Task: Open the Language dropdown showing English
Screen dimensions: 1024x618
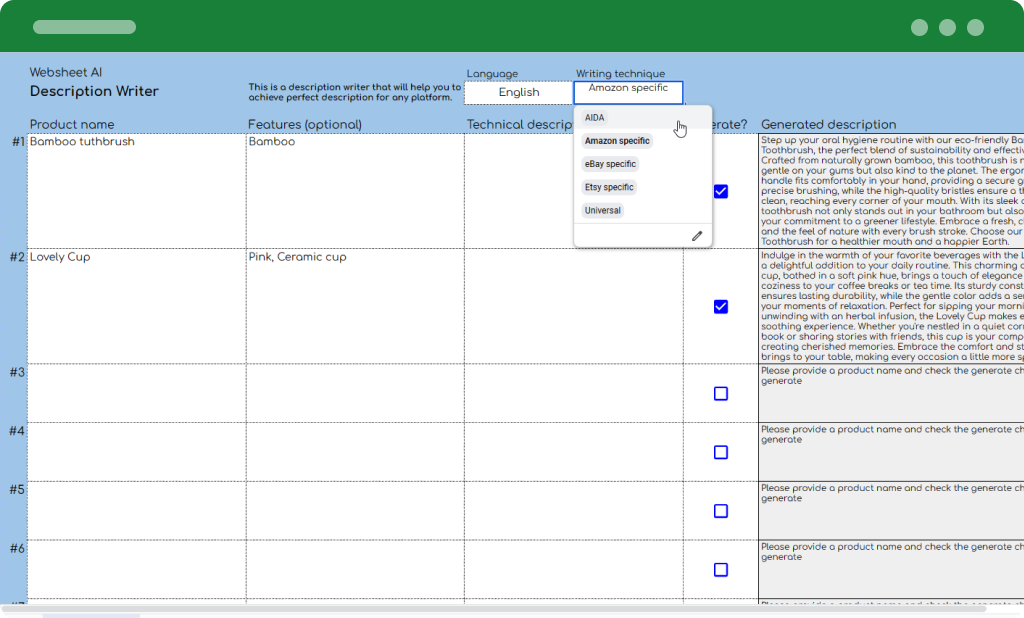Action: (x=518, y=93)
